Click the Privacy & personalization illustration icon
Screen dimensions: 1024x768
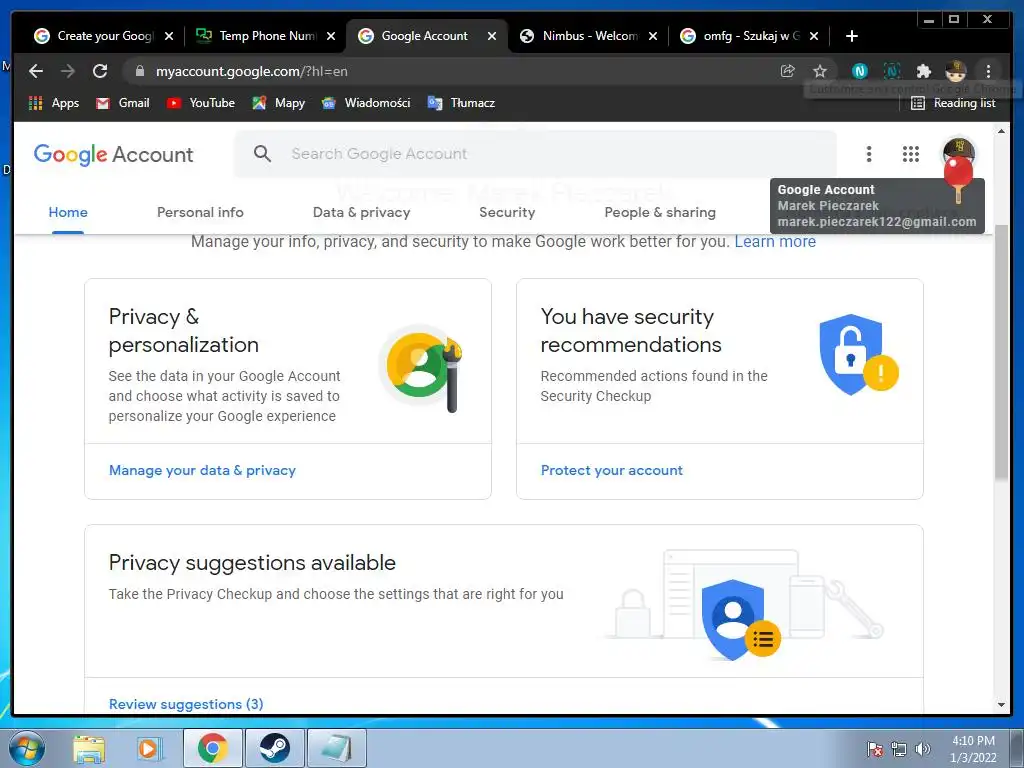[x=421, y=368]
